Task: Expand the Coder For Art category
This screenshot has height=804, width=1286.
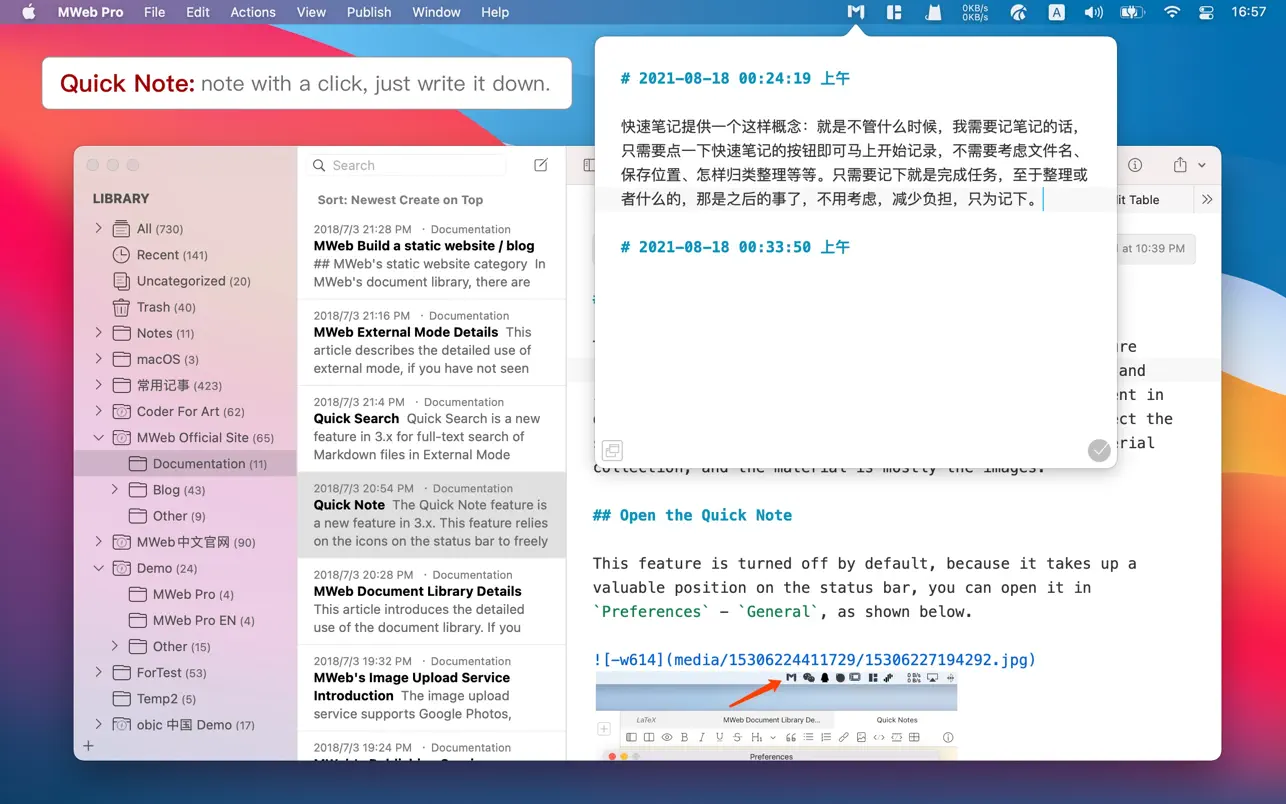Action: pos(98,411)
